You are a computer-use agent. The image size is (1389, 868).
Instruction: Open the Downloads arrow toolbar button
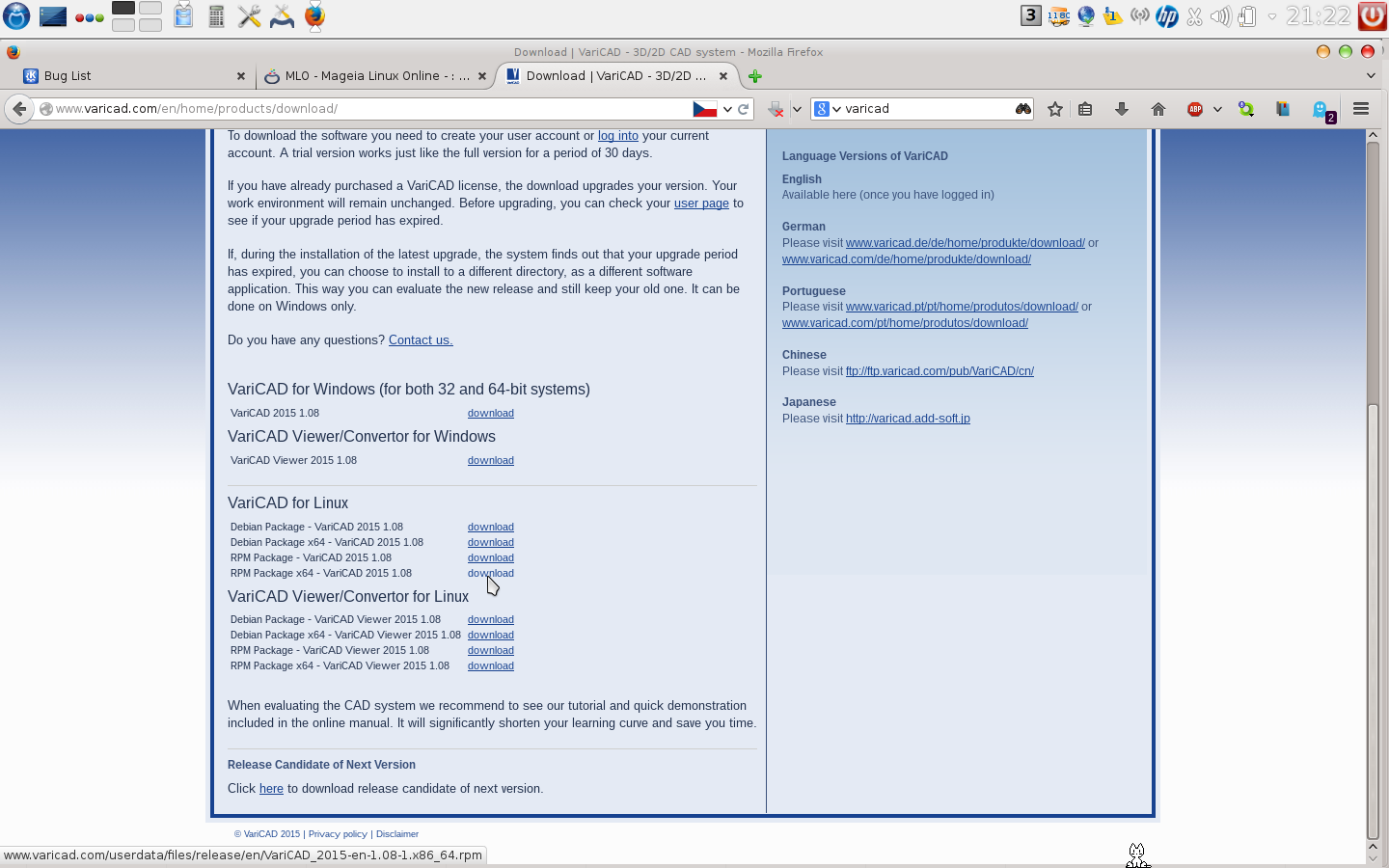point(1122,109)
